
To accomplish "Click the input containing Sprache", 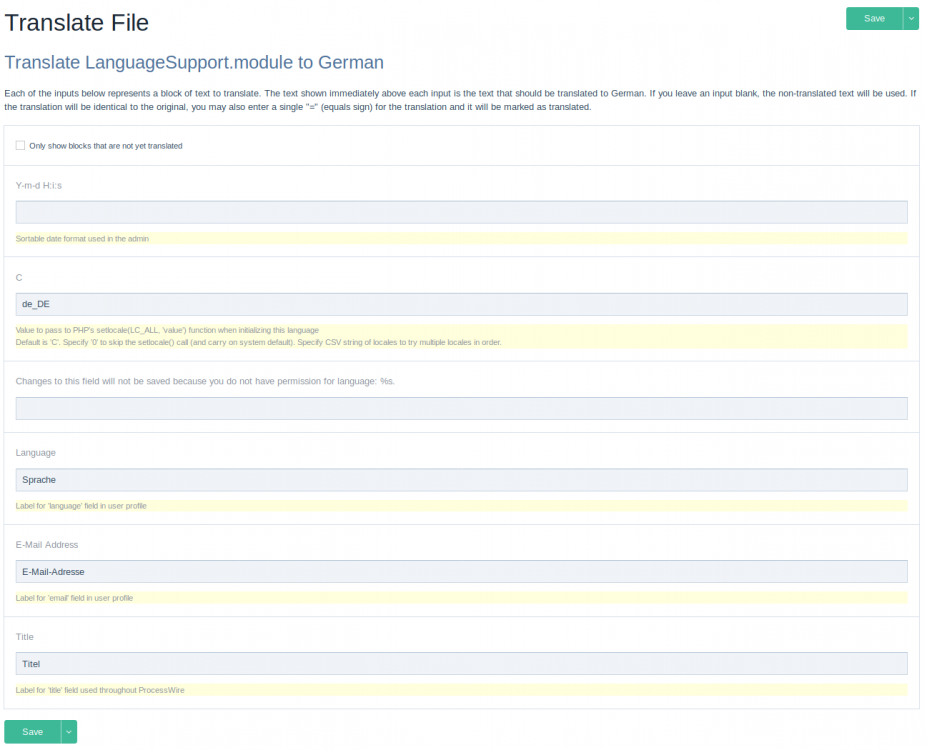I will click(x=461, y=480).
